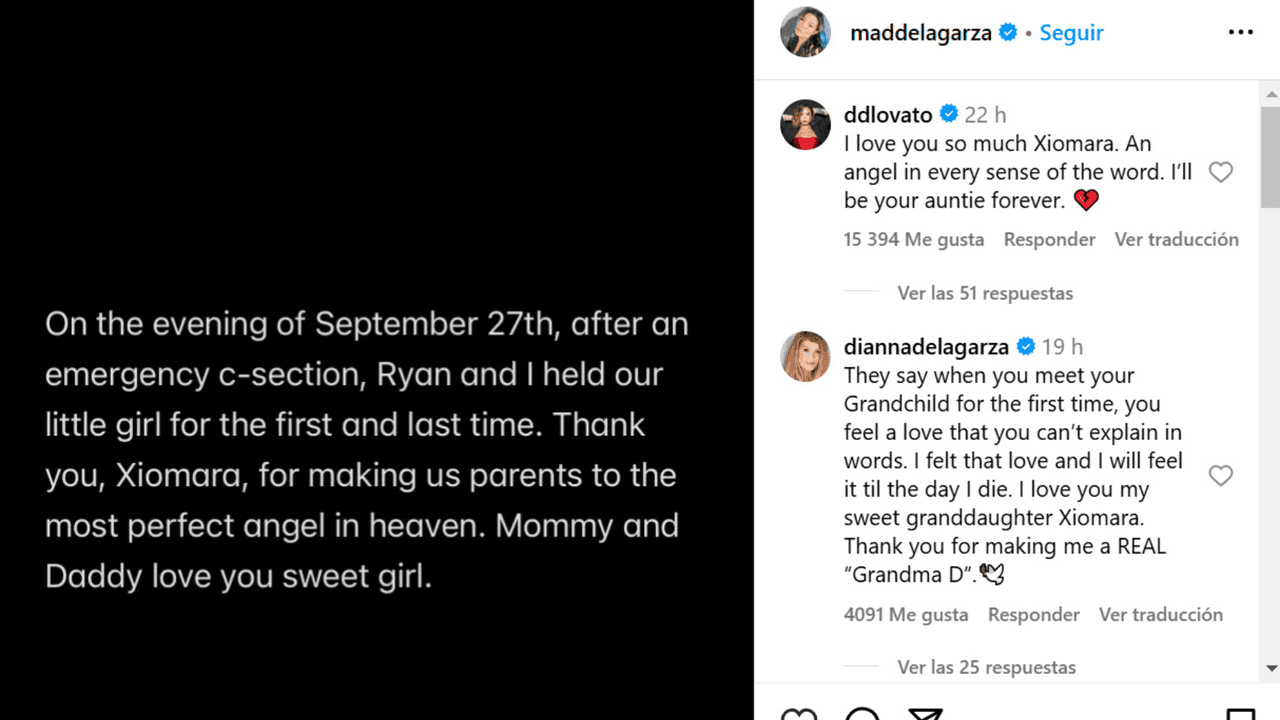Expand 'Ver las 25 respuestas' under diannadelagarza's comment

[x=986, y=667]
